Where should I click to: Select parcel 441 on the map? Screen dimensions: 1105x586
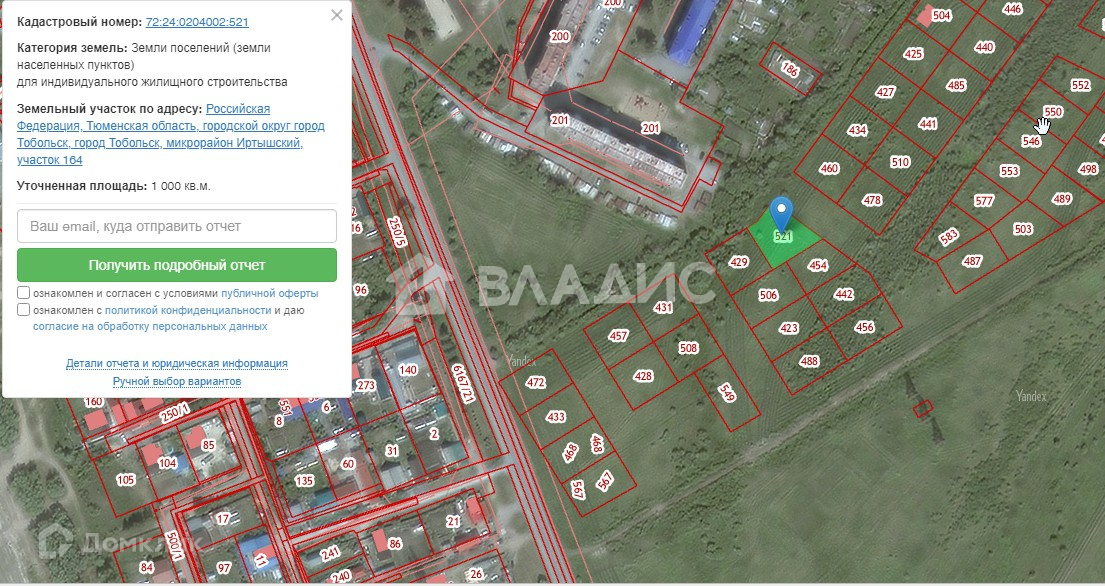point(927,124)
